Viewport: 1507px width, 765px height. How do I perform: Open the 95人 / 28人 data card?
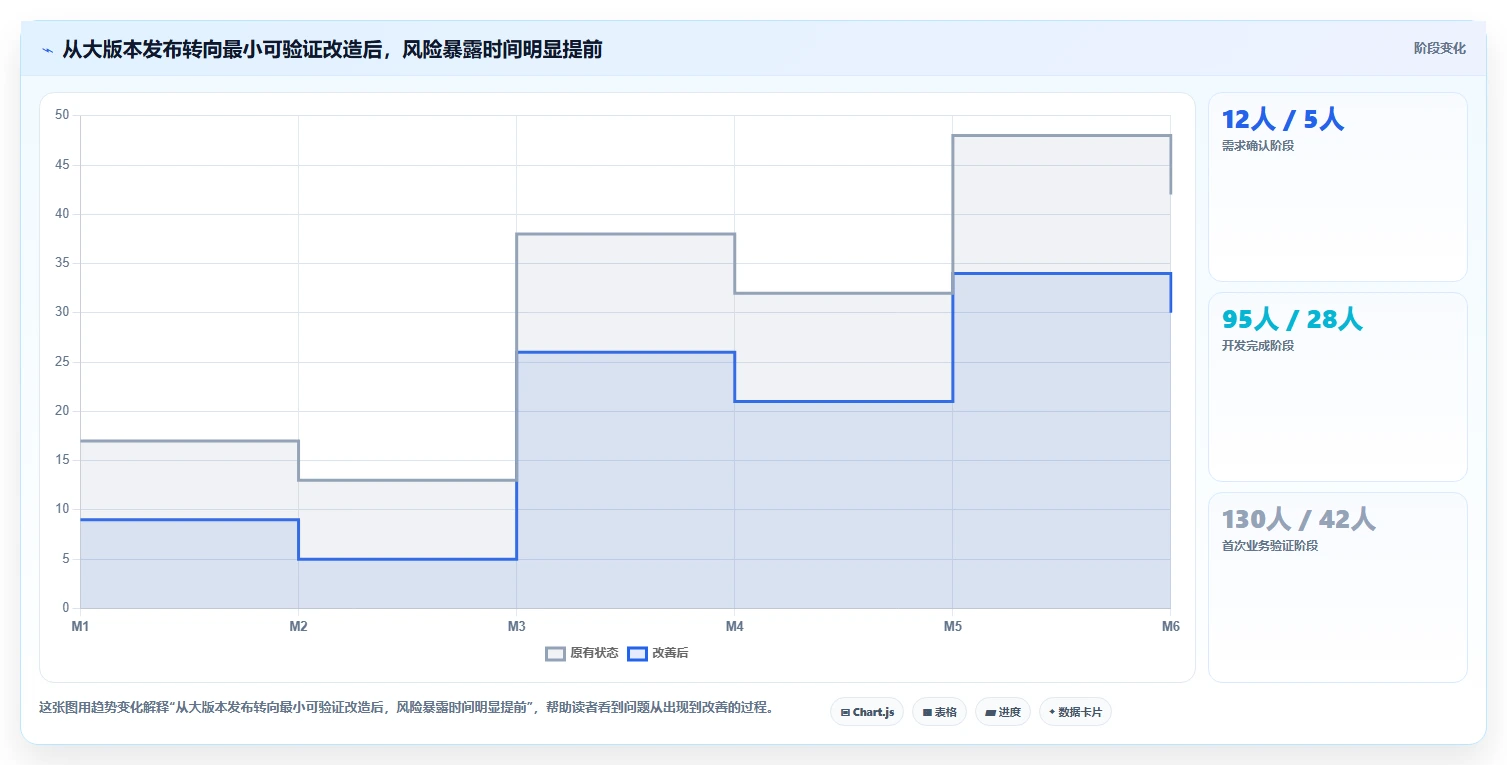[1337, 387]
